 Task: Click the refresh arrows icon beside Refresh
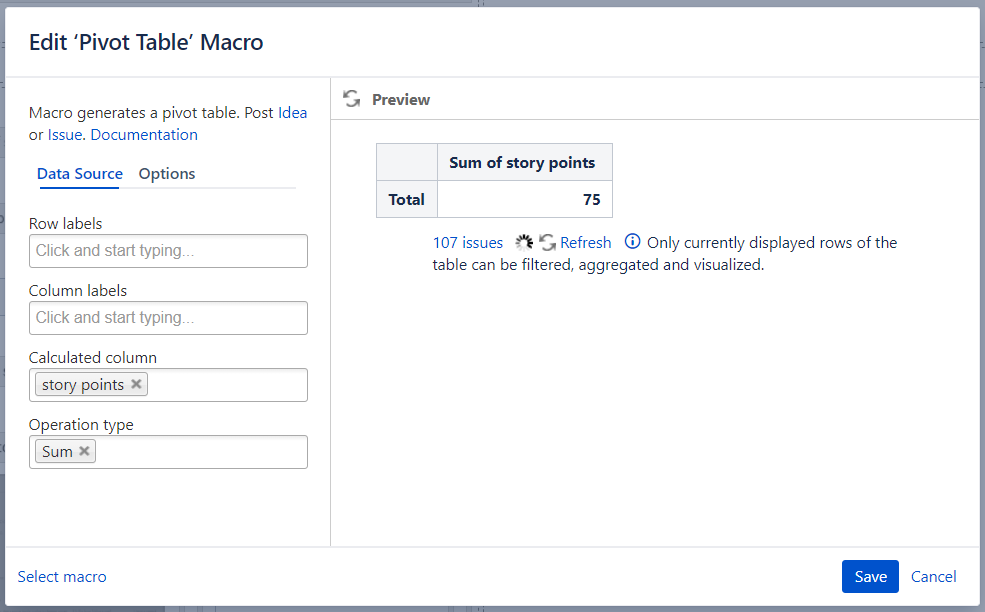(x=547, y=242)
